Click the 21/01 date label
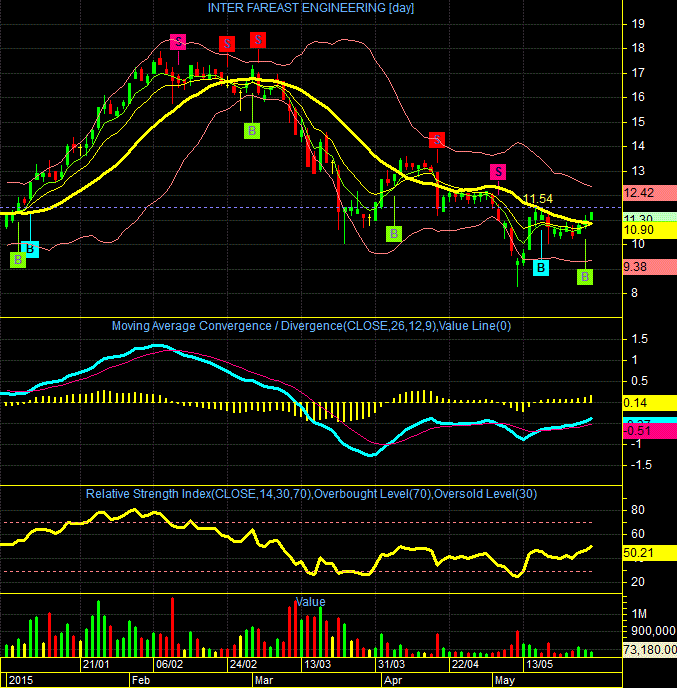677x688 pixels. click(96, 664)
